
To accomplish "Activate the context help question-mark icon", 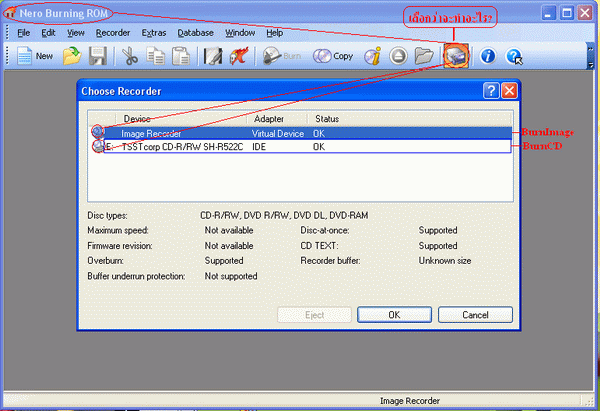I will 514,56.
